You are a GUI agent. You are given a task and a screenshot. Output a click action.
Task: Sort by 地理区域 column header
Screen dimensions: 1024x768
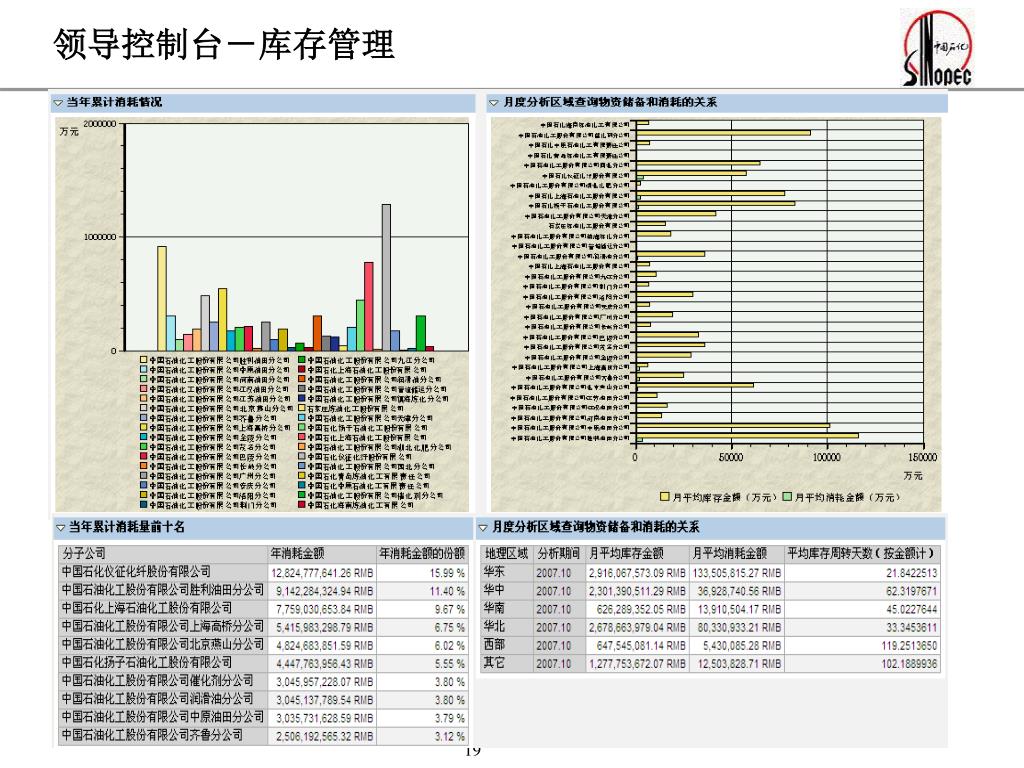[x=507, y=554]
